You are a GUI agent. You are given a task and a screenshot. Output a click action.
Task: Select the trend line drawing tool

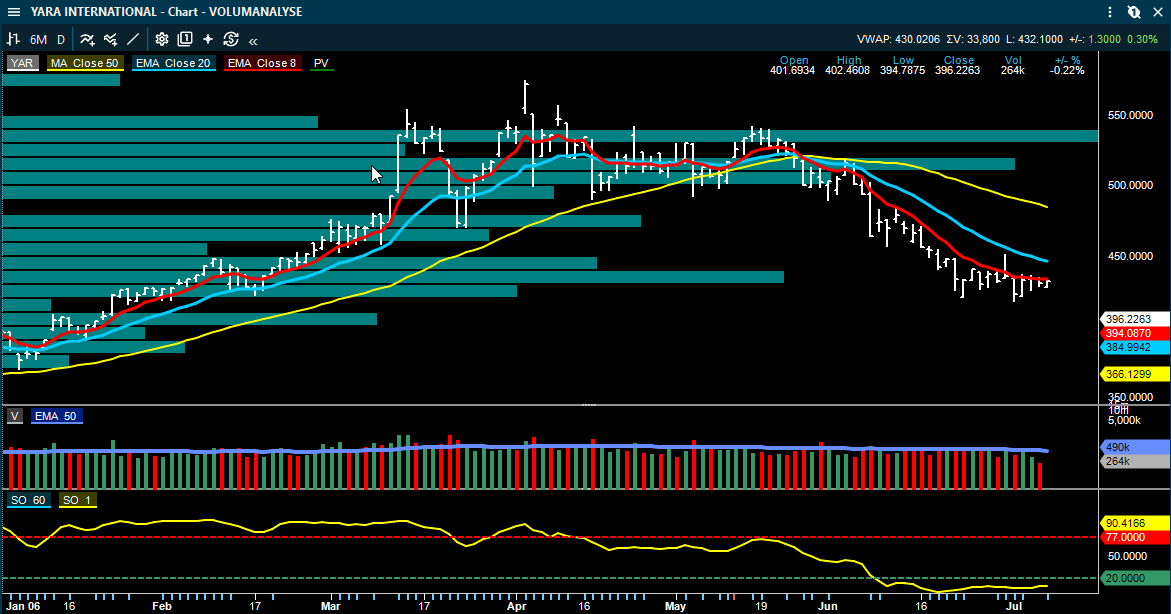(x=133, y=39)
